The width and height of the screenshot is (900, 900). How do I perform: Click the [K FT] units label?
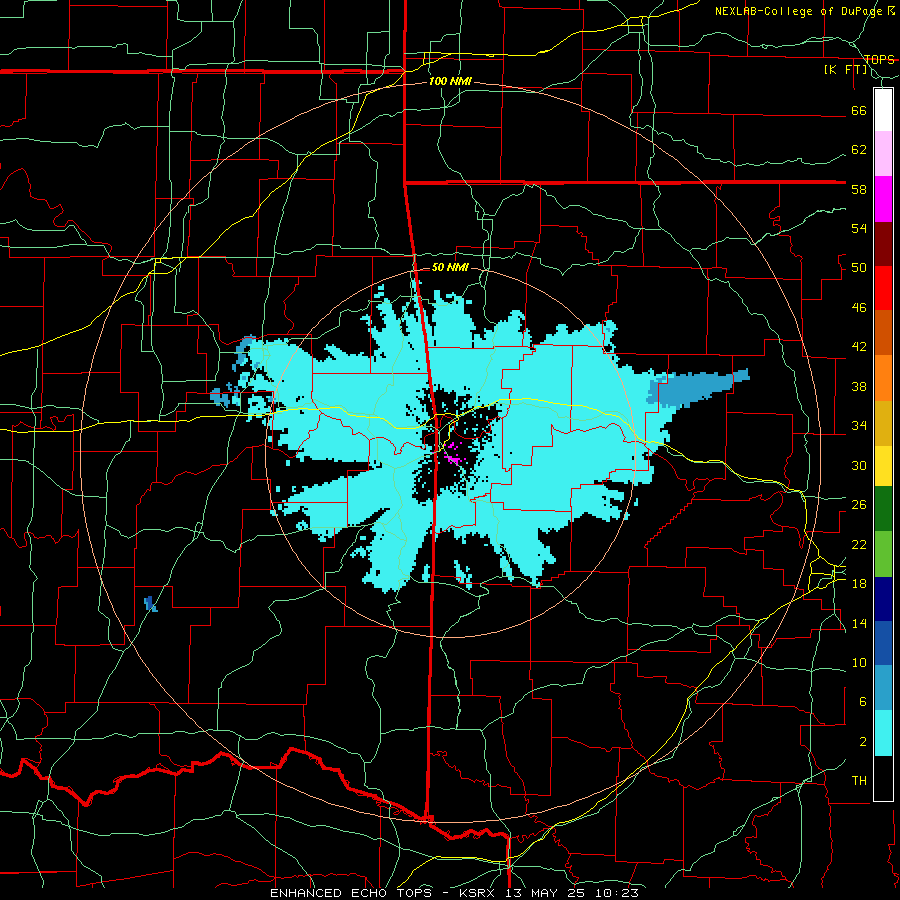pos(845,70)
